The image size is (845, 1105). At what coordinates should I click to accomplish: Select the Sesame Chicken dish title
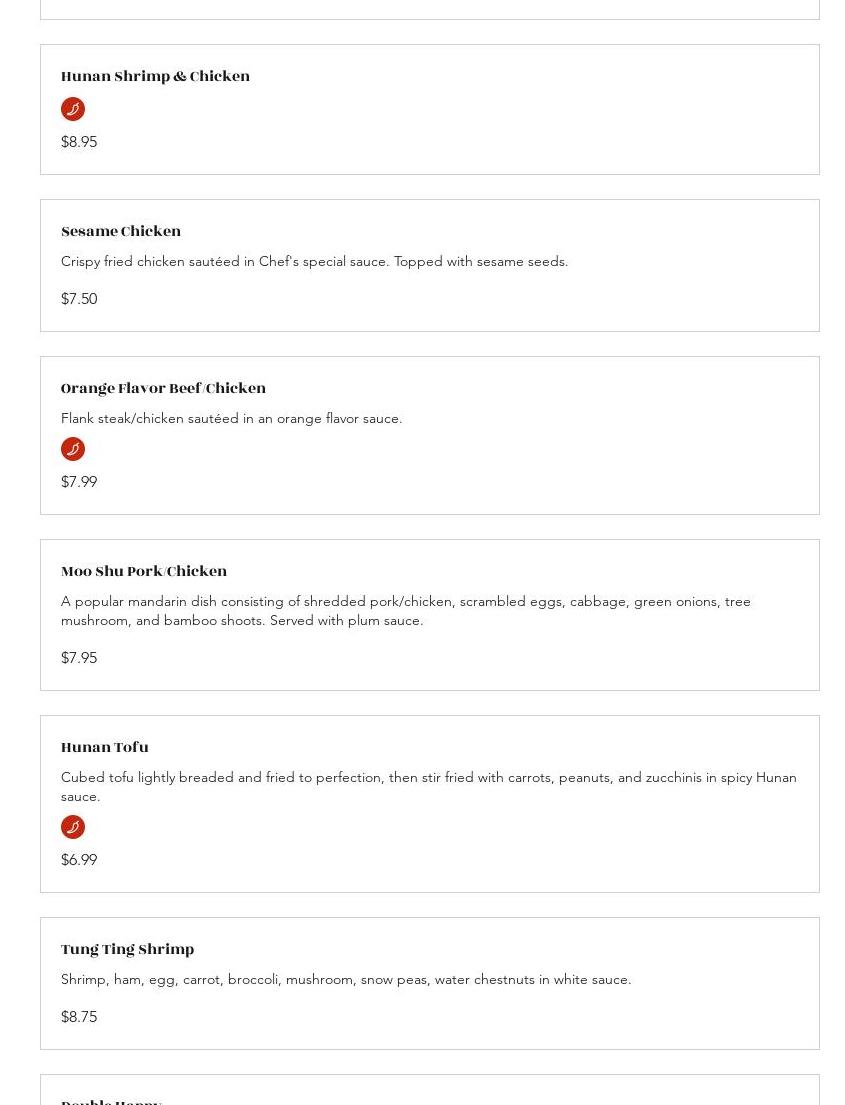[121, 232]
